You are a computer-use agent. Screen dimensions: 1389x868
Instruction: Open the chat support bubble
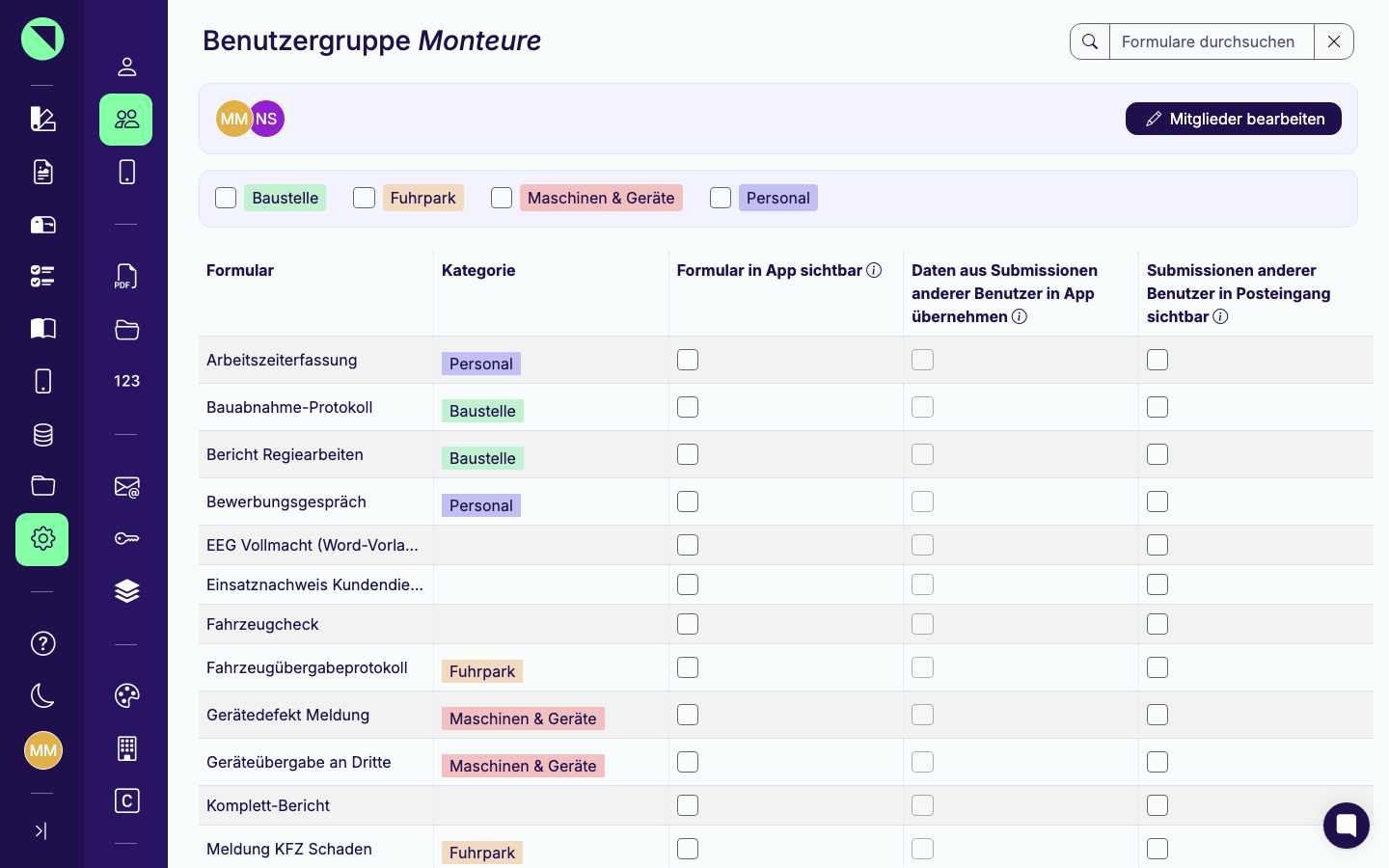pyautogui.click(x=1347, y=826)
